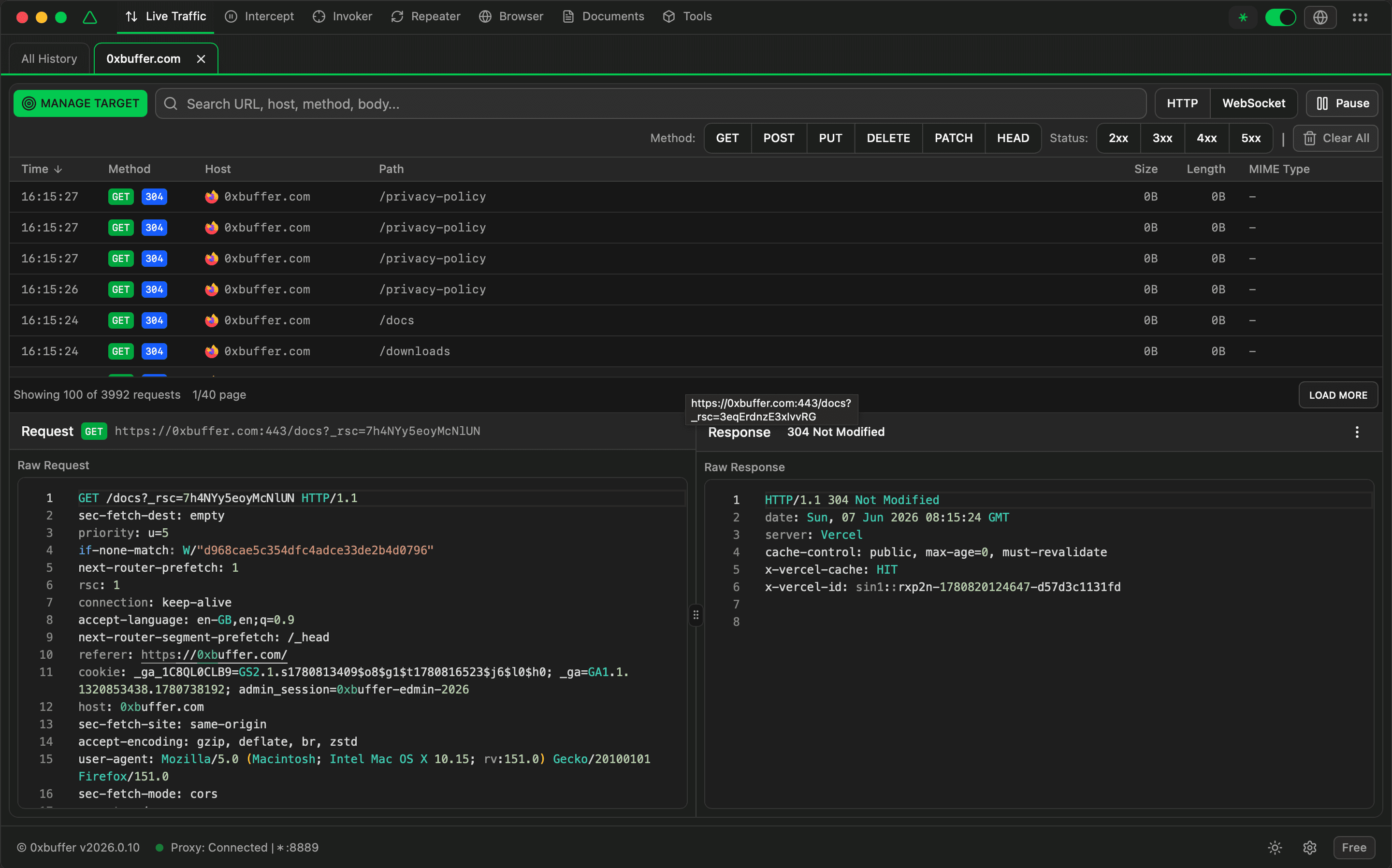This screenshot has width=1392, height=868.
Task: Click the server: Vercel response line
Action: (x=813, y=535)
